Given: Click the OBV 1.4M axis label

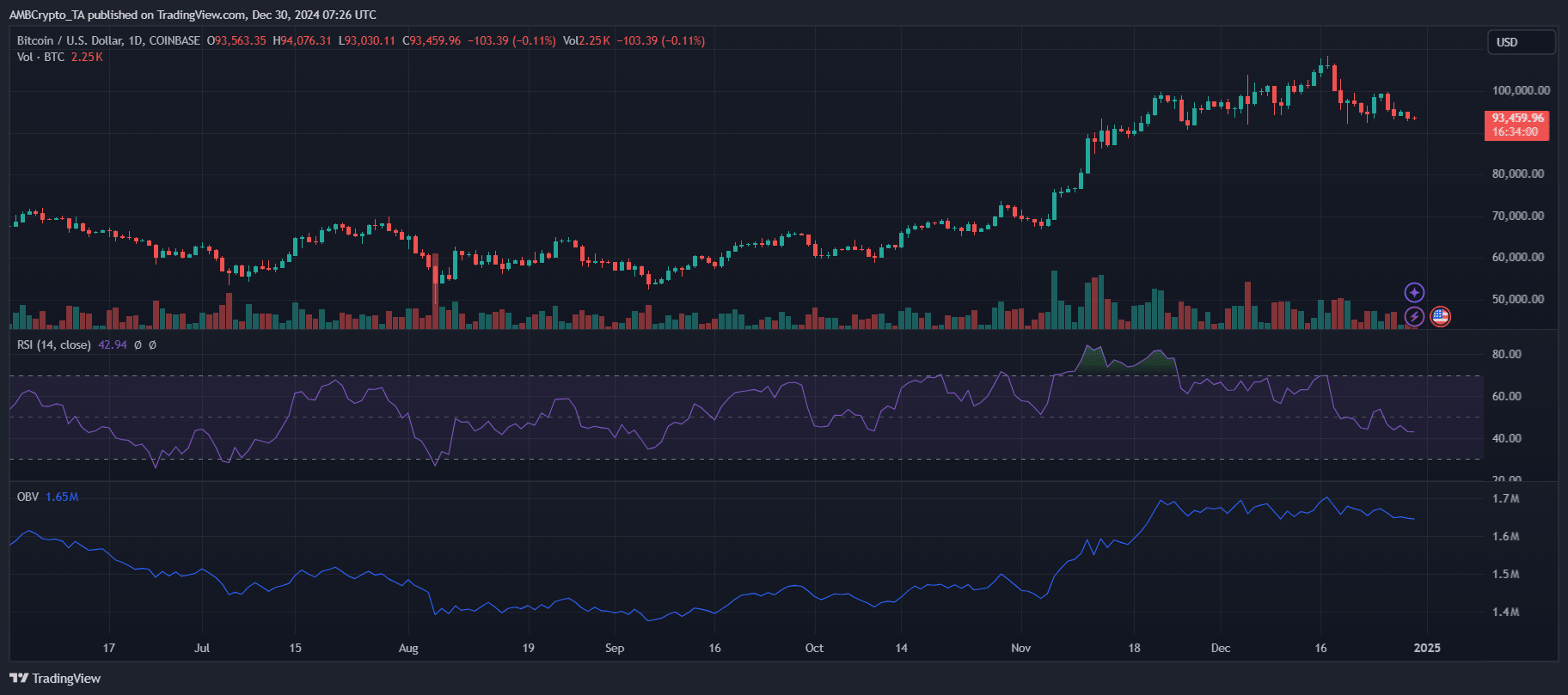Looking at the screenshot, I should (1506, 612).
